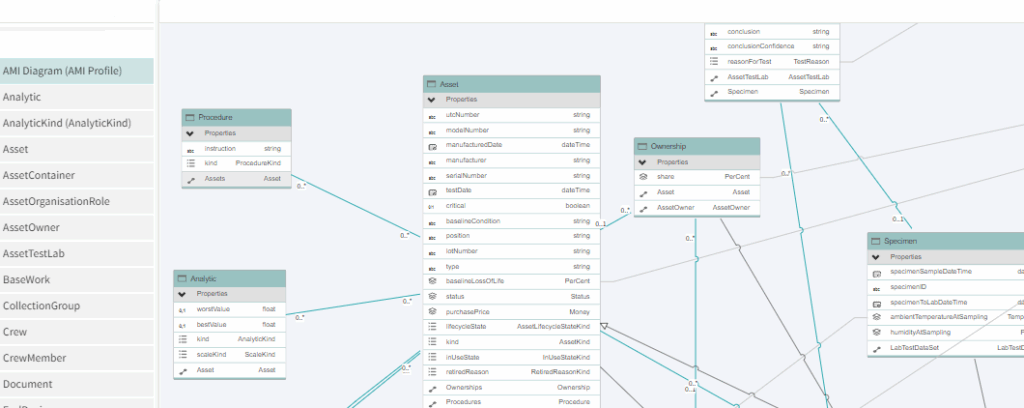
Task: Click the Ownership class header icon
Action: (x=643, y=146)
